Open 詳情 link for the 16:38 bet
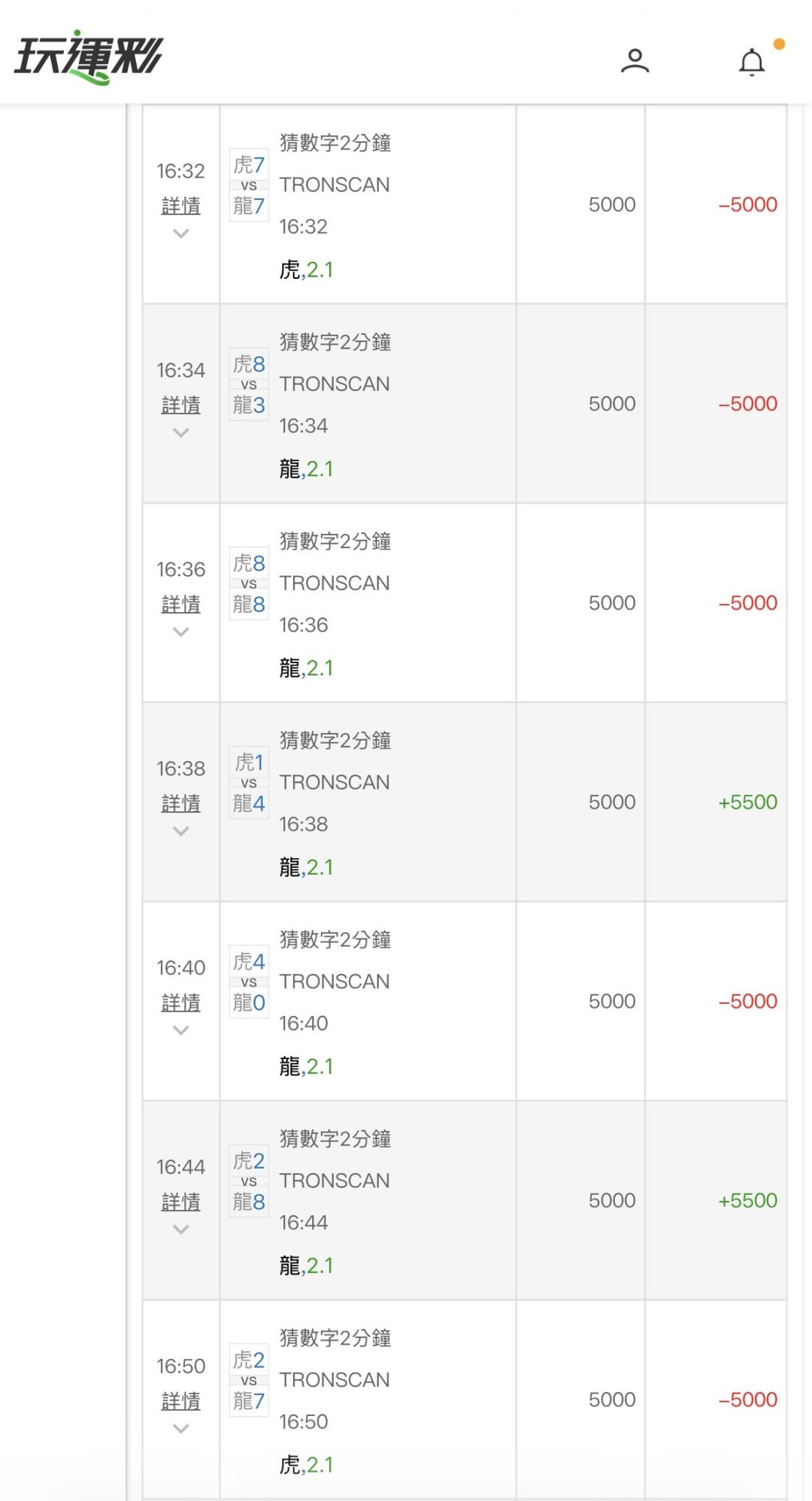812x1501 pixels. (x=180, y=804)
